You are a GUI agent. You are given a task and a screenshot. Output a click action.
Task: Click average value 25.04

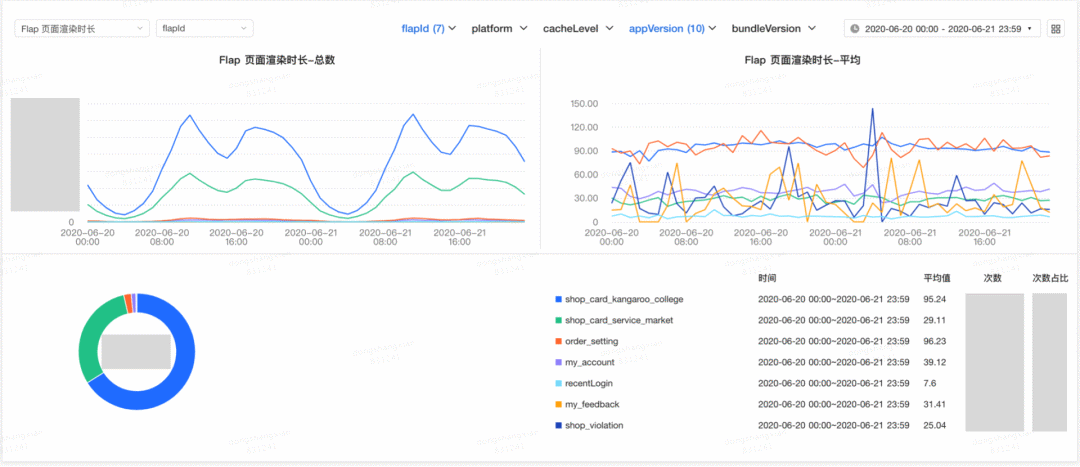coord(935,426)
